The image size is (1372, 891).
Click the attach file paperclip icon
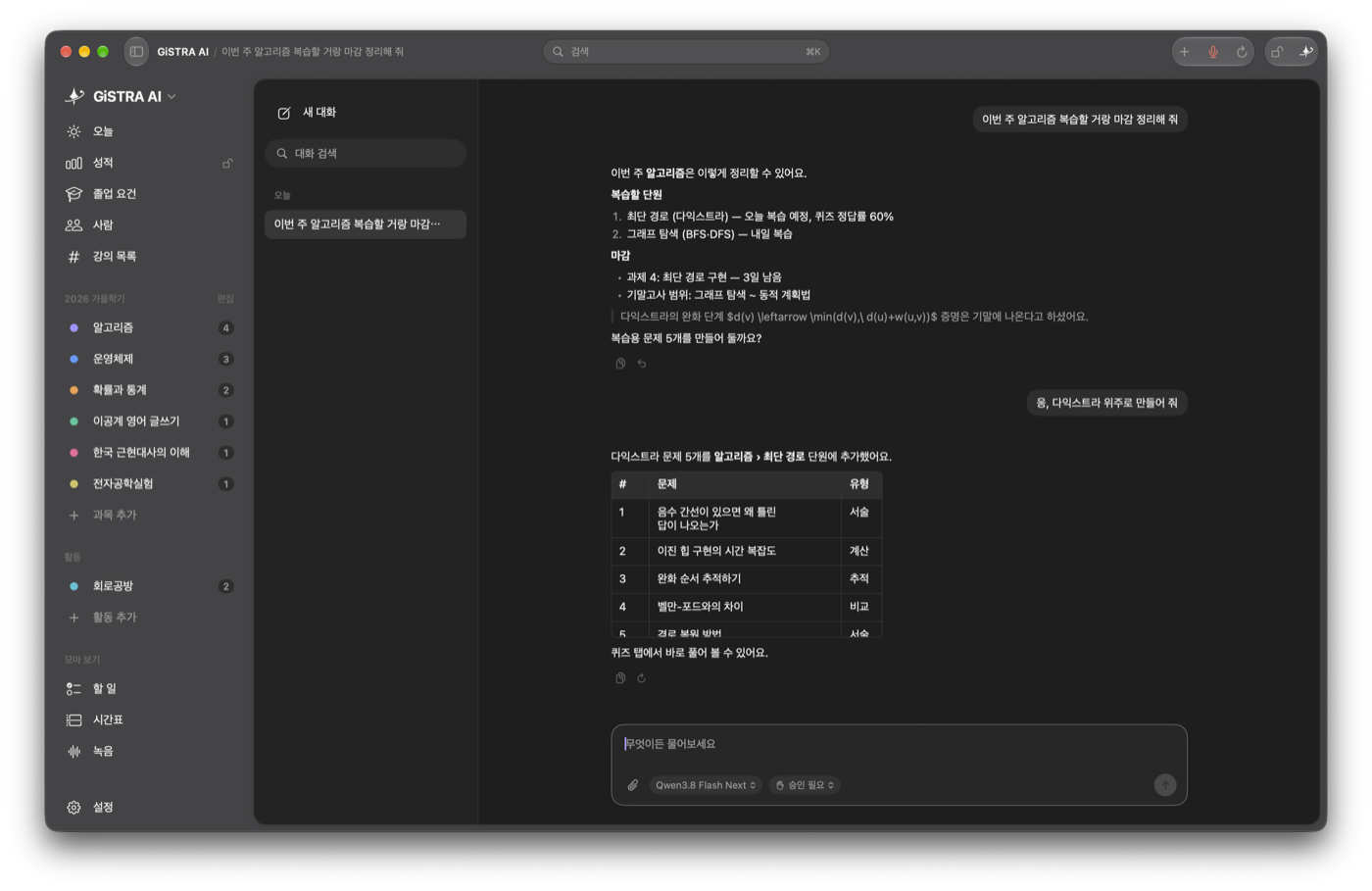click(633, 785)
